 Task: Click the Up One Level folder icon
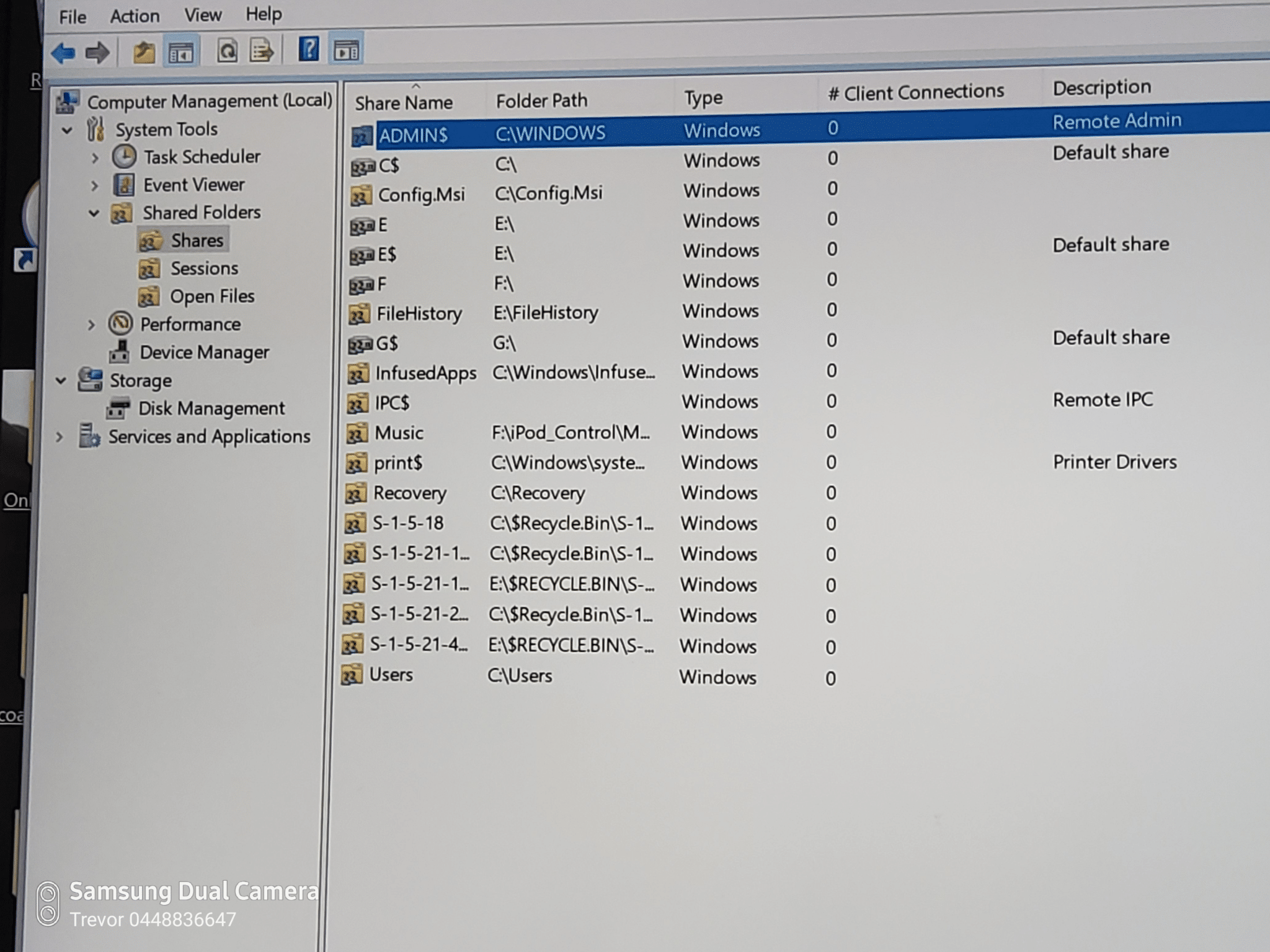point(144,53)
